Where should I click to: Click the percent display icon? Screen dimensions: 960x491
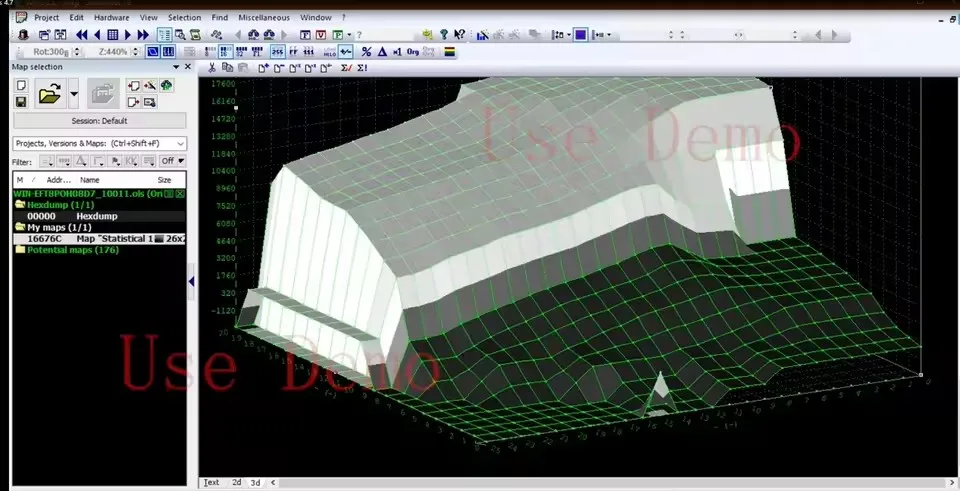pyautogui.click(x=366, y=51)
